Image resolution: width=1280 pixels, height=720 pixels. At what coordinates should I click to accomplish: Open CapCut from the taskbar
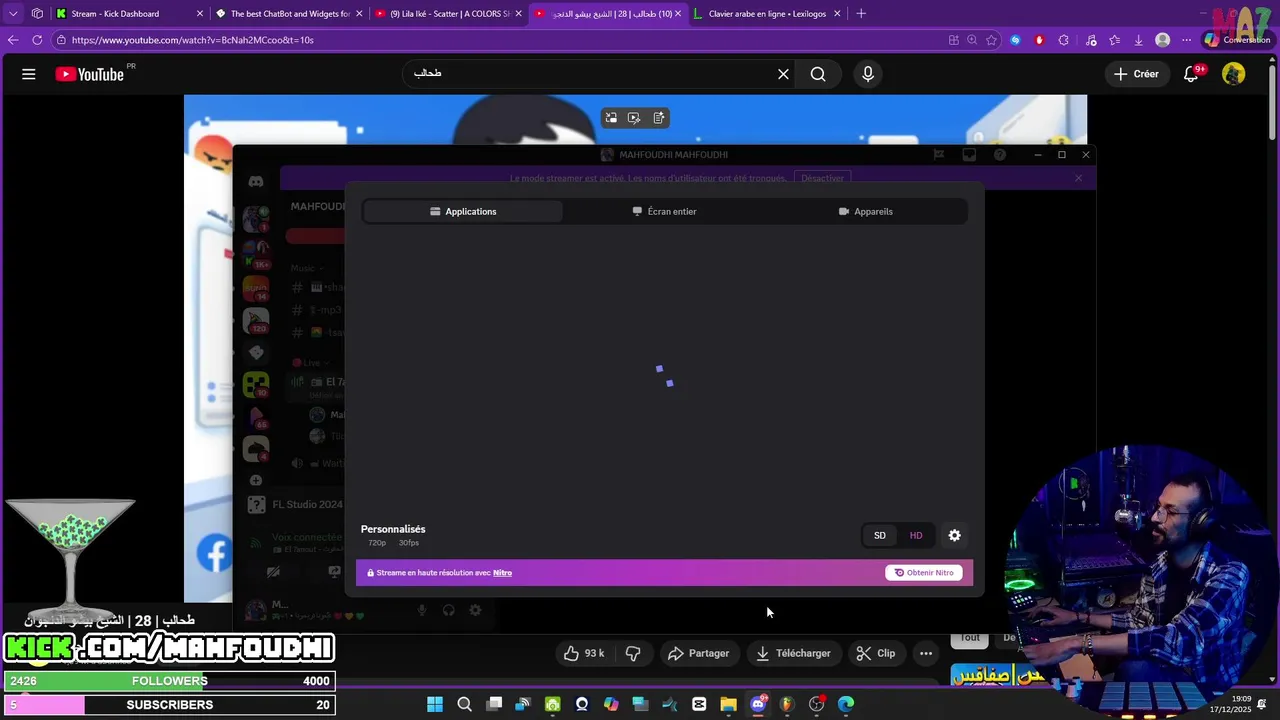[699, 704]
